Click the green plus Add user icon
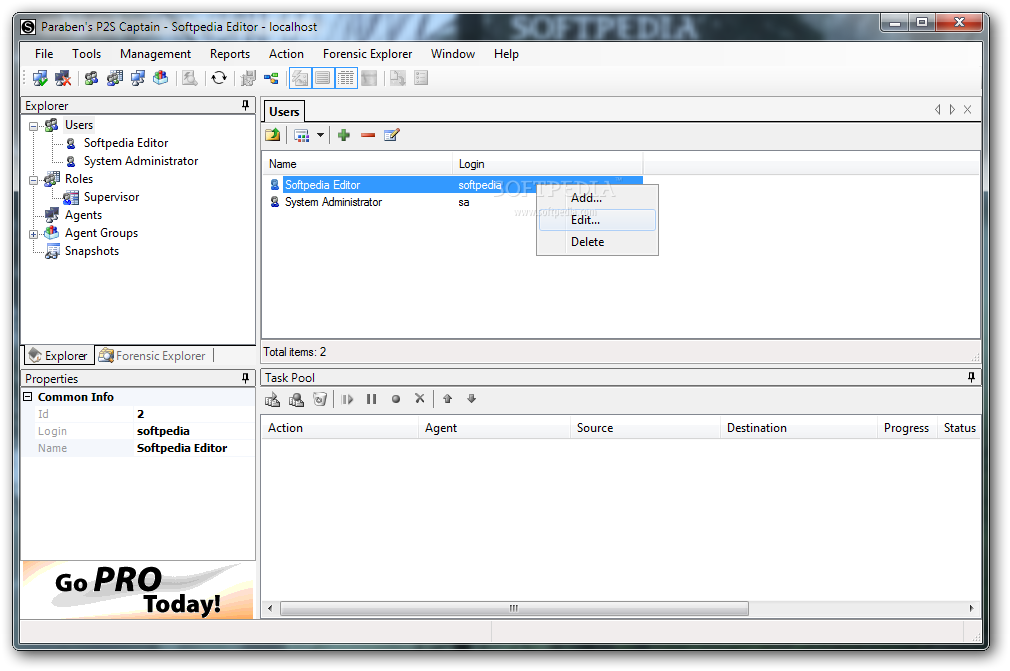This screenshot has width=1010, height=671. click(344, 135)
